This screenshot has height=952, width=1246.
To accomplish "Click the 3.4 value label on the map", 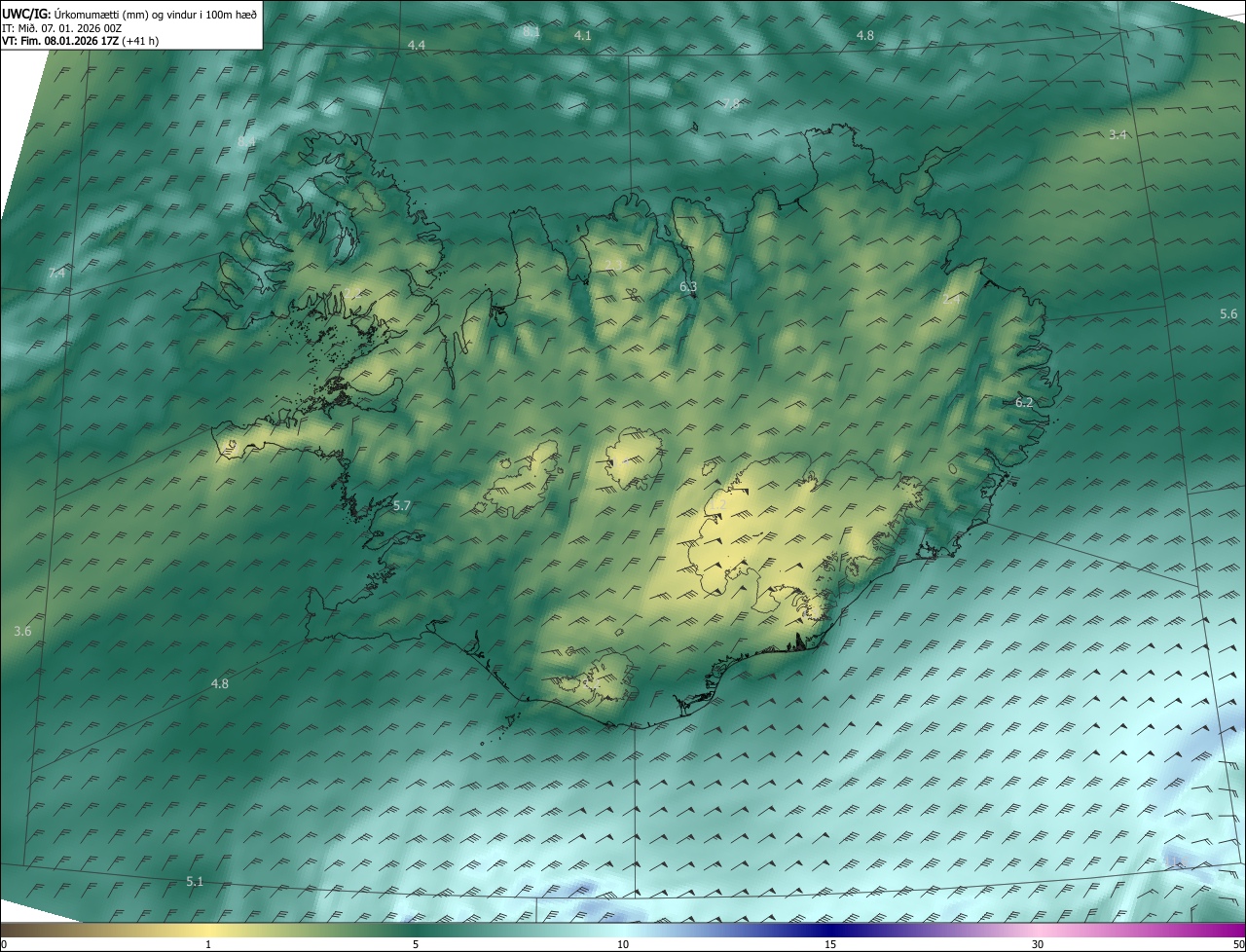I will tap(1118, 134).
